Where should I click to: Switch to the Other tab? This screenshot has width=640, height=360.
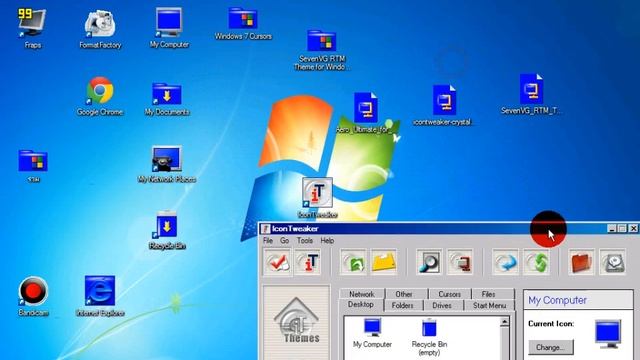[404, 294]
